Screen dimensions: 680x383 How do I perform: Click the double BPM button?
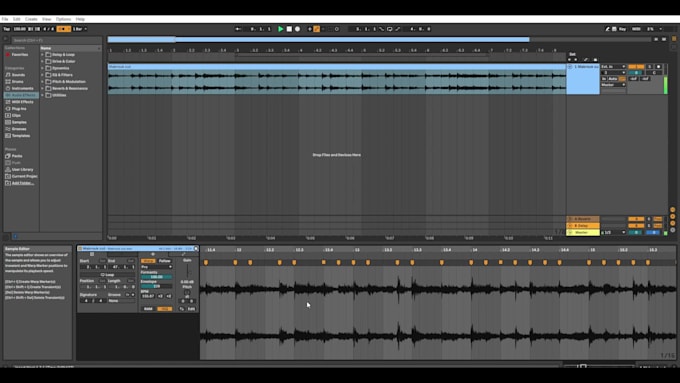coord(169,296)
